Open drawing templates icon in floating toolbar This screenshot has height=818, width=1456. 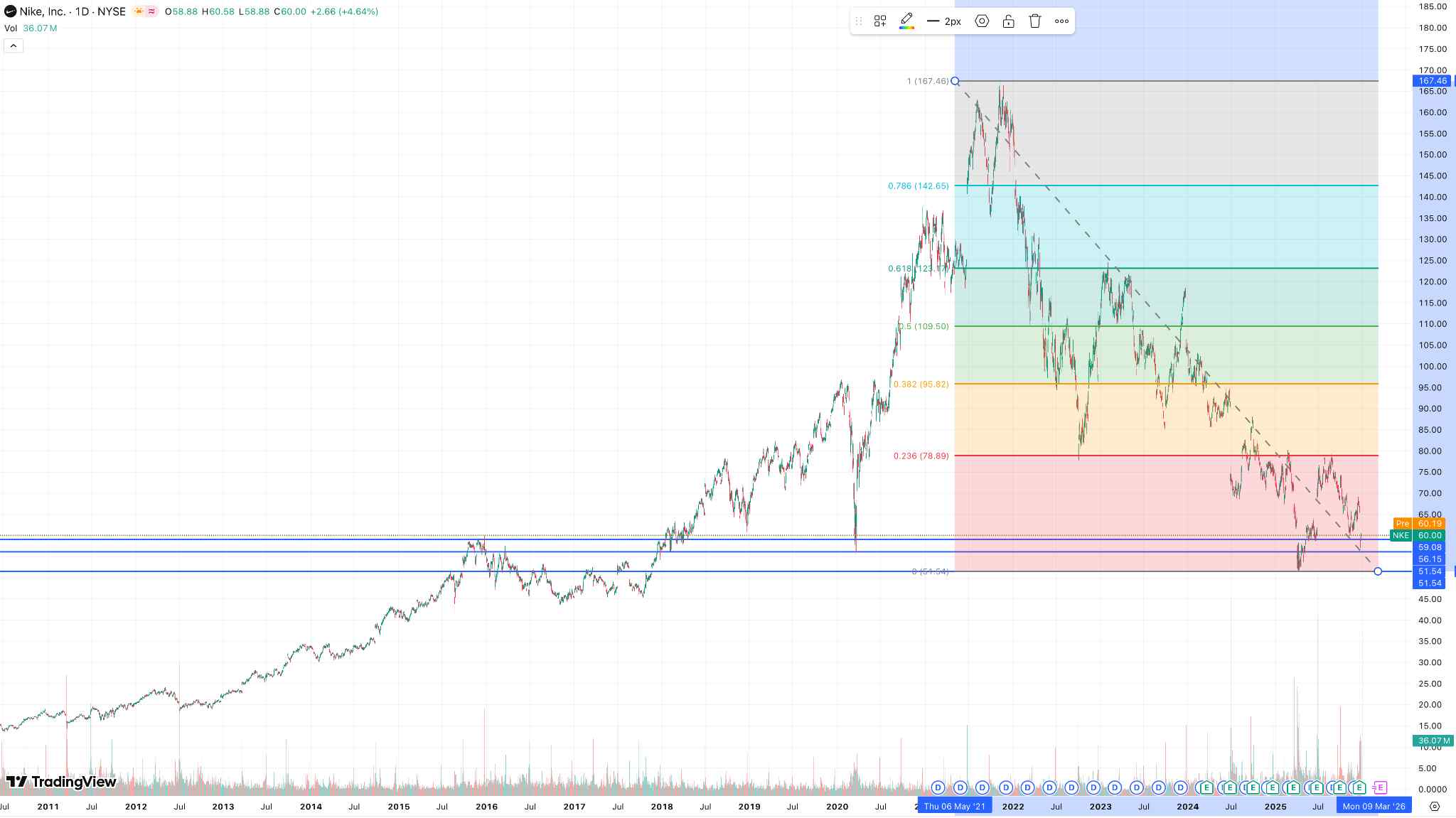coord(880,21)
